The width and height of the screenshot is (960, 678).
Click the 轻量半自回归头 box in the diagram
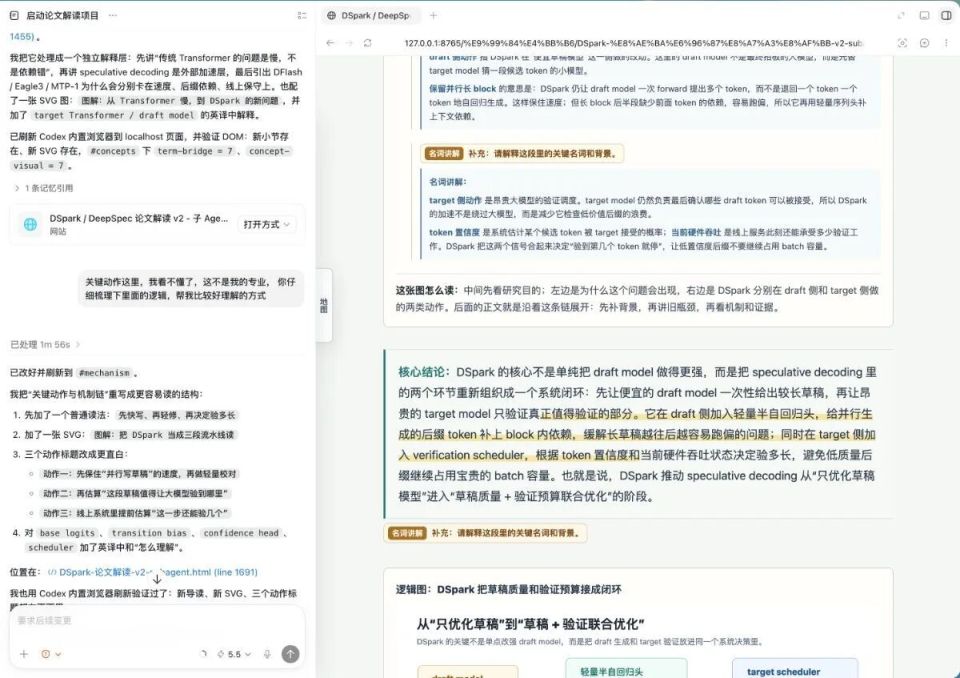tap(626, 669)
